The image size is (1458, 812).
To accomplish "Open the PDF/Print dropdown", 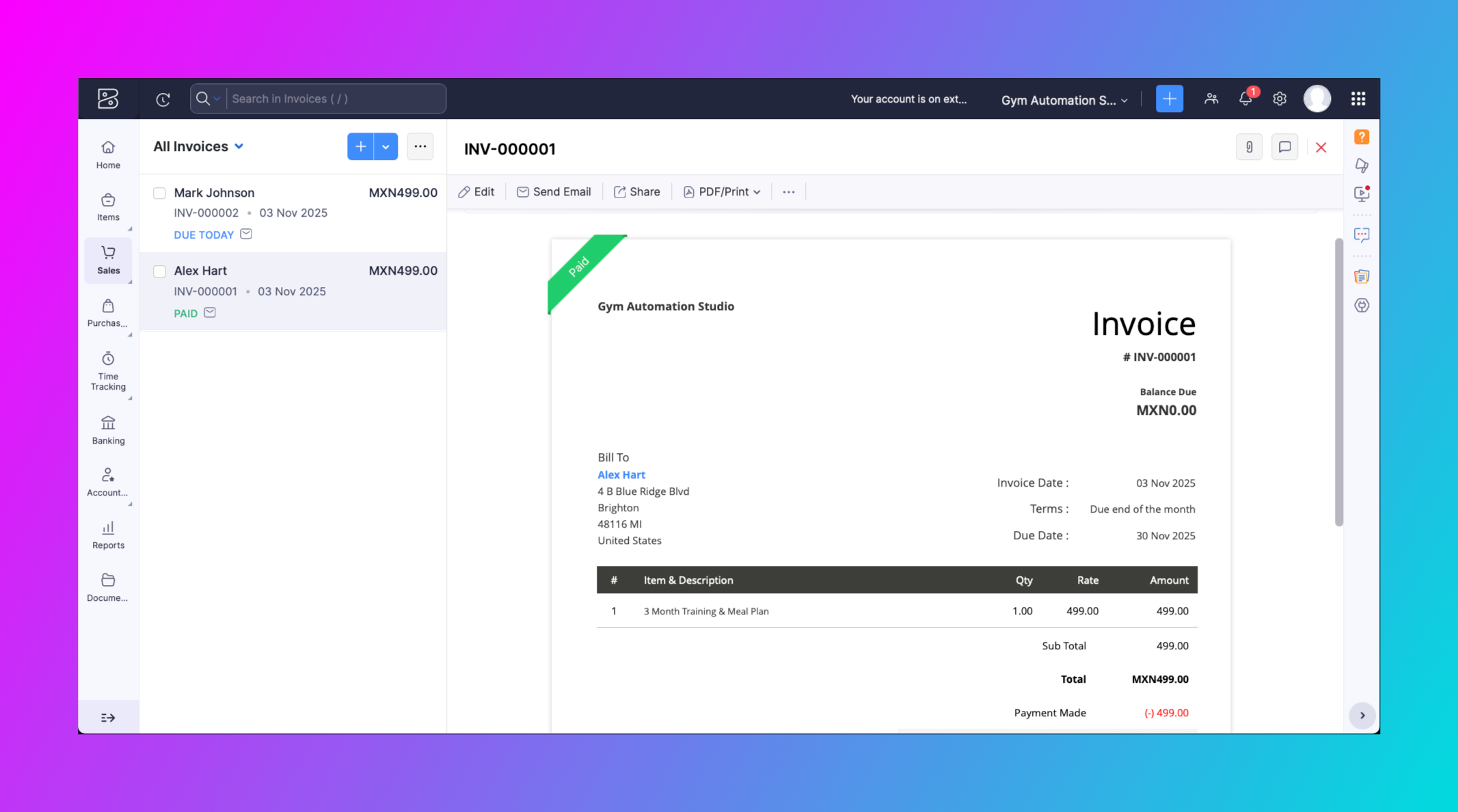I will tap(722, 192).
